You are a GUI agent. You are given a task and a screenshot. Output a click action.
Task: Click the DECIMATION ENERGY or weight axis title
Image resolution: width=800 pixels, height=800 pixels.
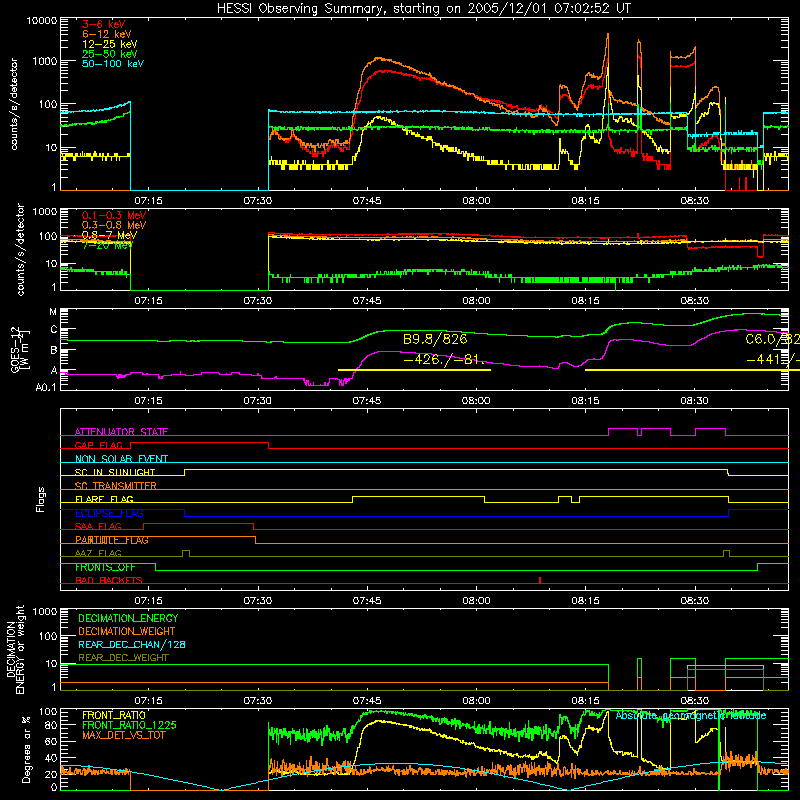(x=15, y=649)
